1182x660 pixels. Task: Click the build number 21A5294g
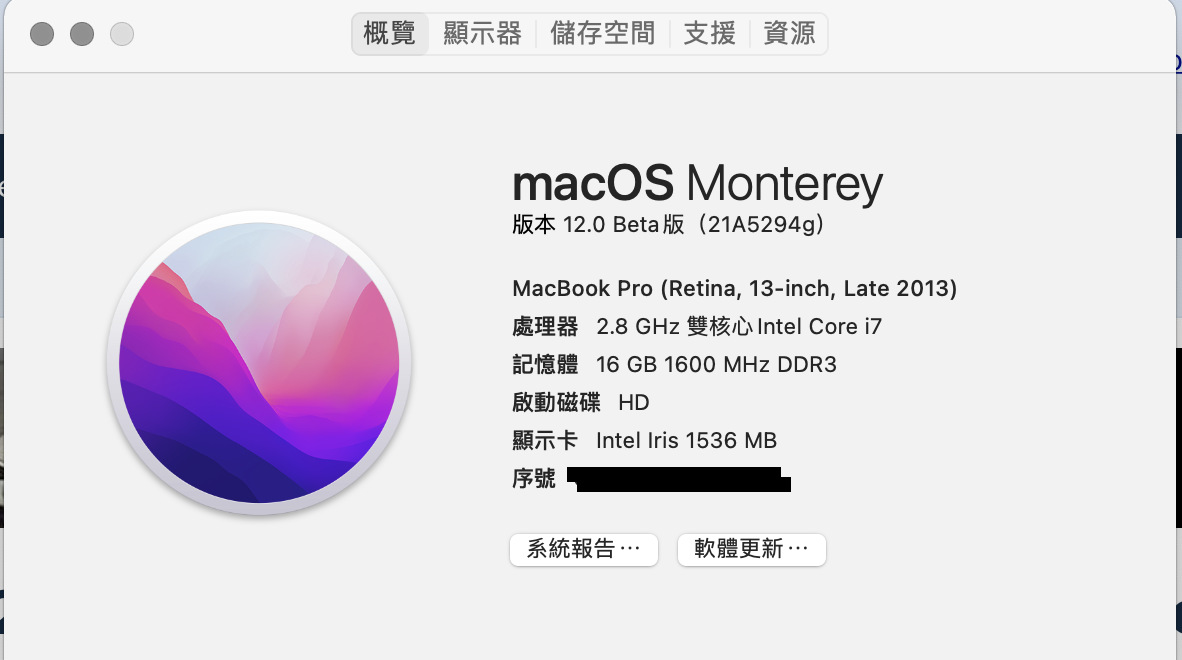pyautogui.click(x=764, y=225)
